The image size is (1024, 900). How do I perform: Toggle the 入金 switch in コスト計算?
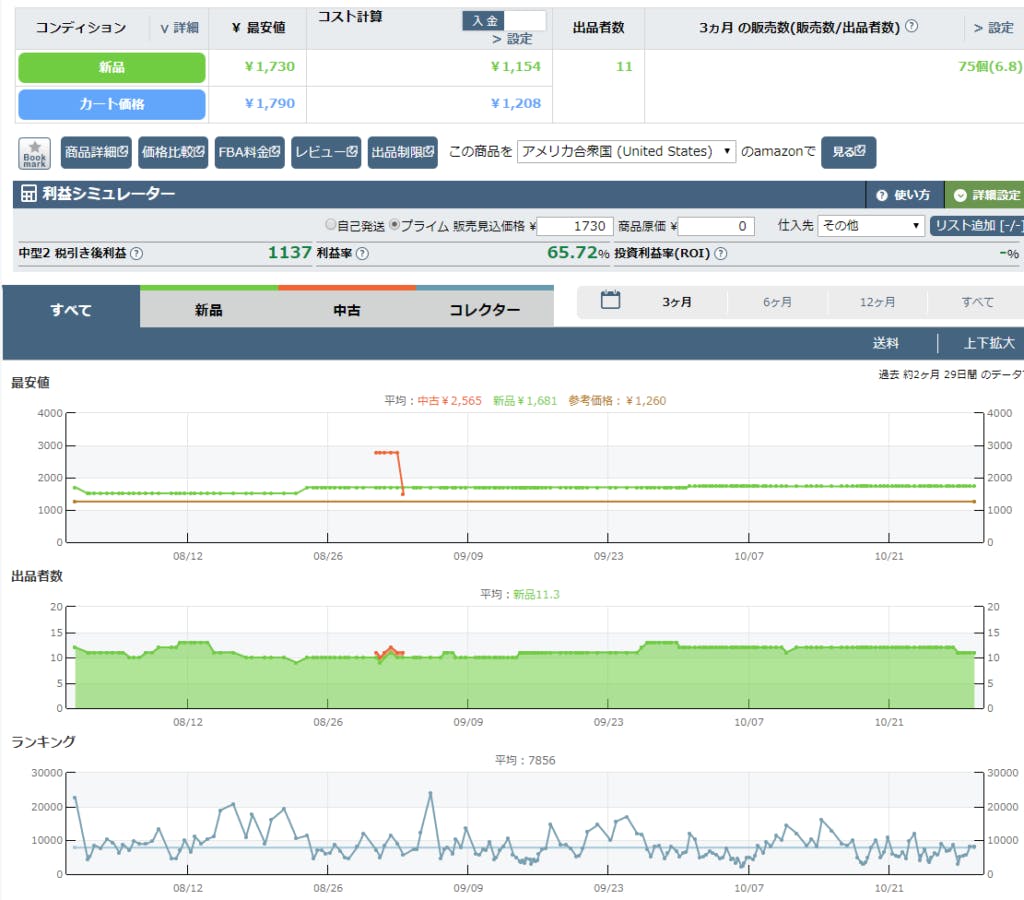click(504, 20)
